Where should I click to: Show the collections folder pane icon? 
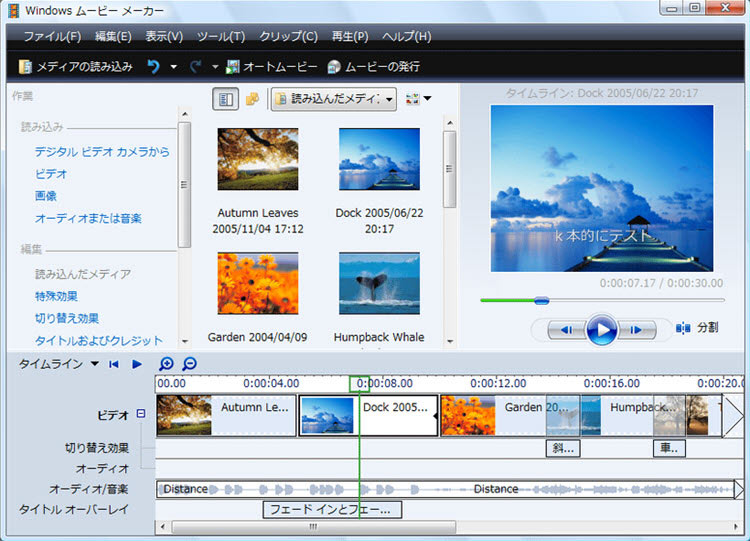click(252, 99)
